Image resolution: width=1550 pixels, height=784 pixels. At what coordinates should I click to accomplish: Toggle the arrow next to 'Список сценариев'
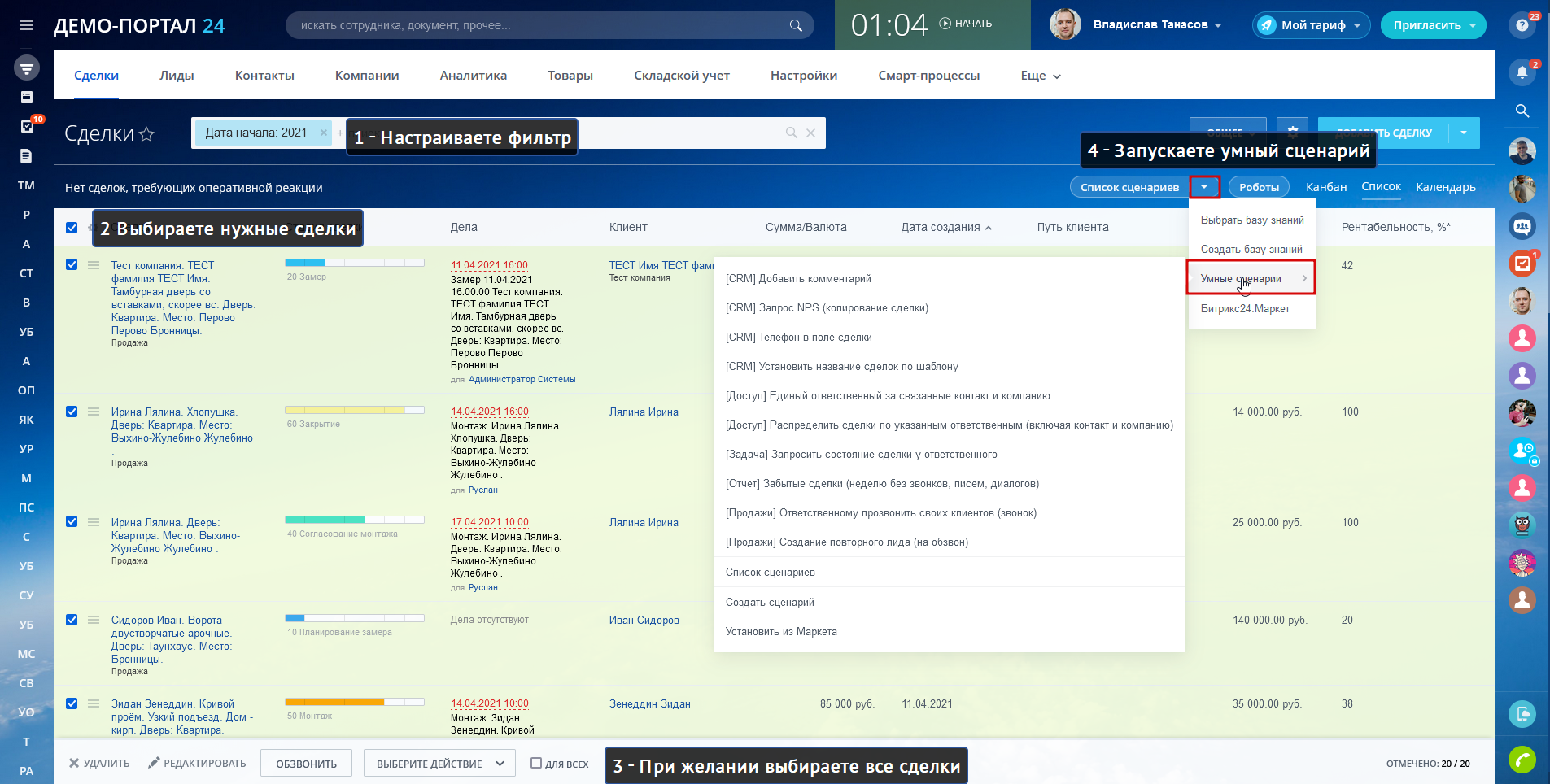pos(1204,187)
